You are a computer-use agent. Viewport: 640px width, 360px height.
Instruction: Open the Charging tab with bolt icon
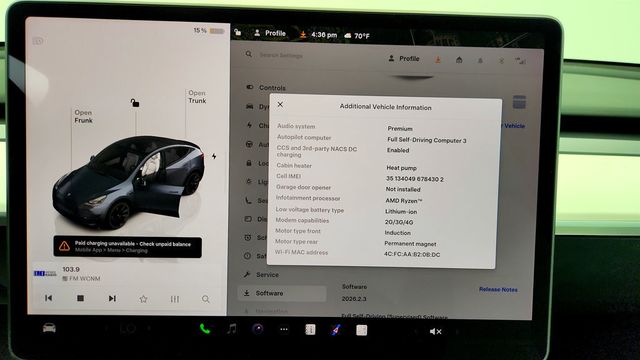[x=257, y=125]
